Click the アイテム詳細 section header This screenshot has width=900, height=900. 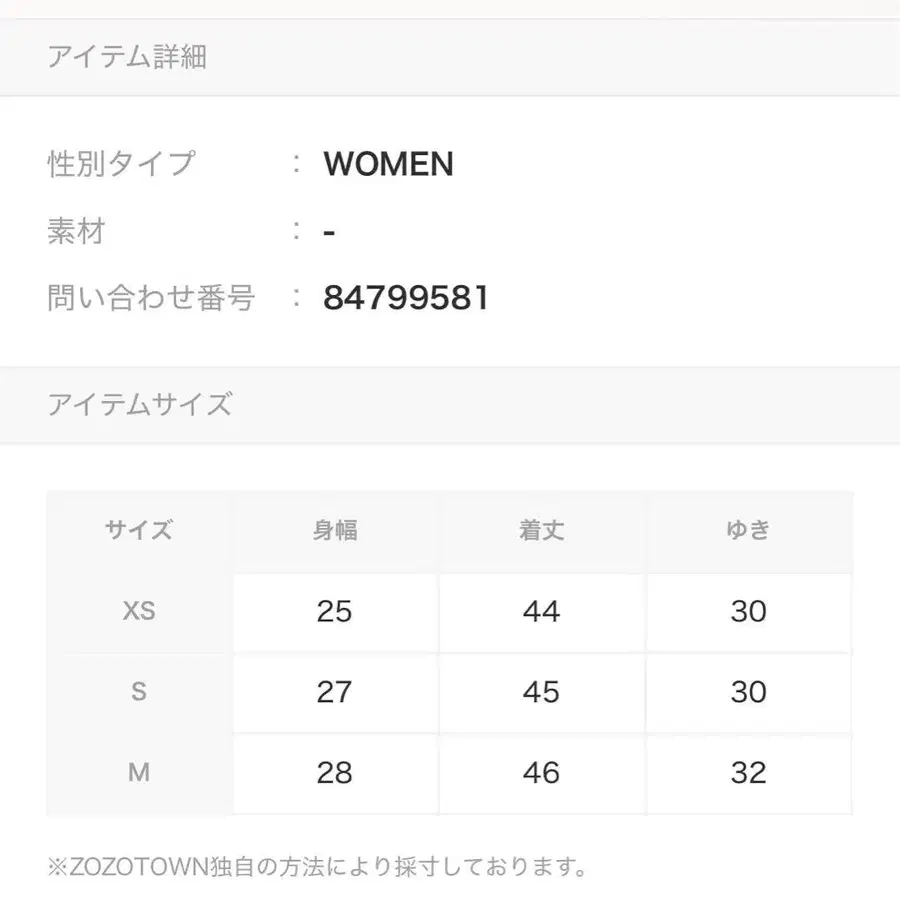pyautogui.click(x=127, y=57)
